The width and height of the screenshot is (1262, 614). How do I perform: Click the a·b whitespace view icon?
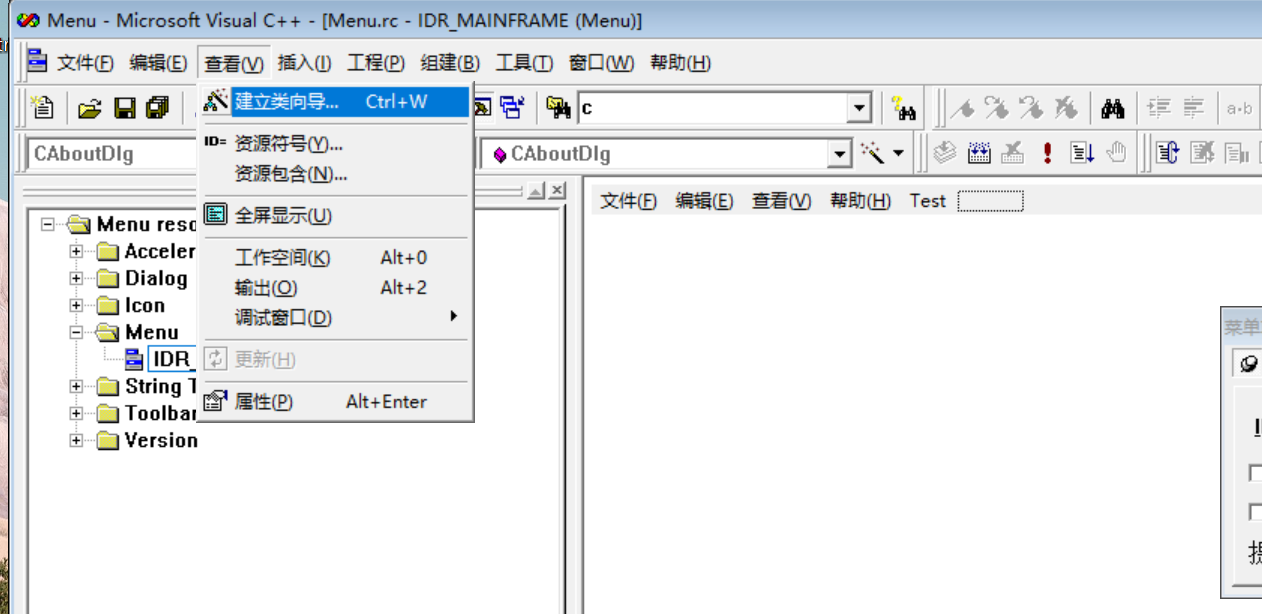coord(1240,108)
